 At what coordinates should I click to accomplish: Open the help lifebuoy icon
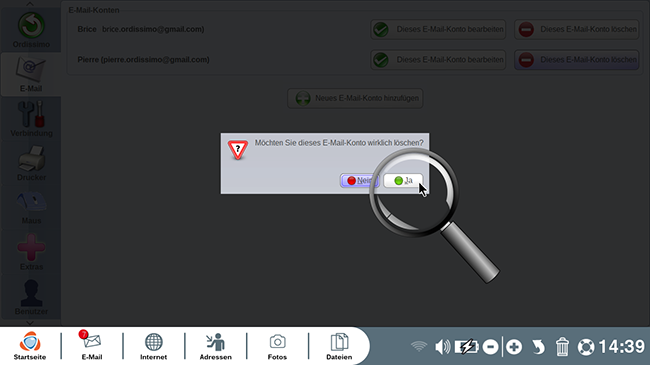coord(586,347)
